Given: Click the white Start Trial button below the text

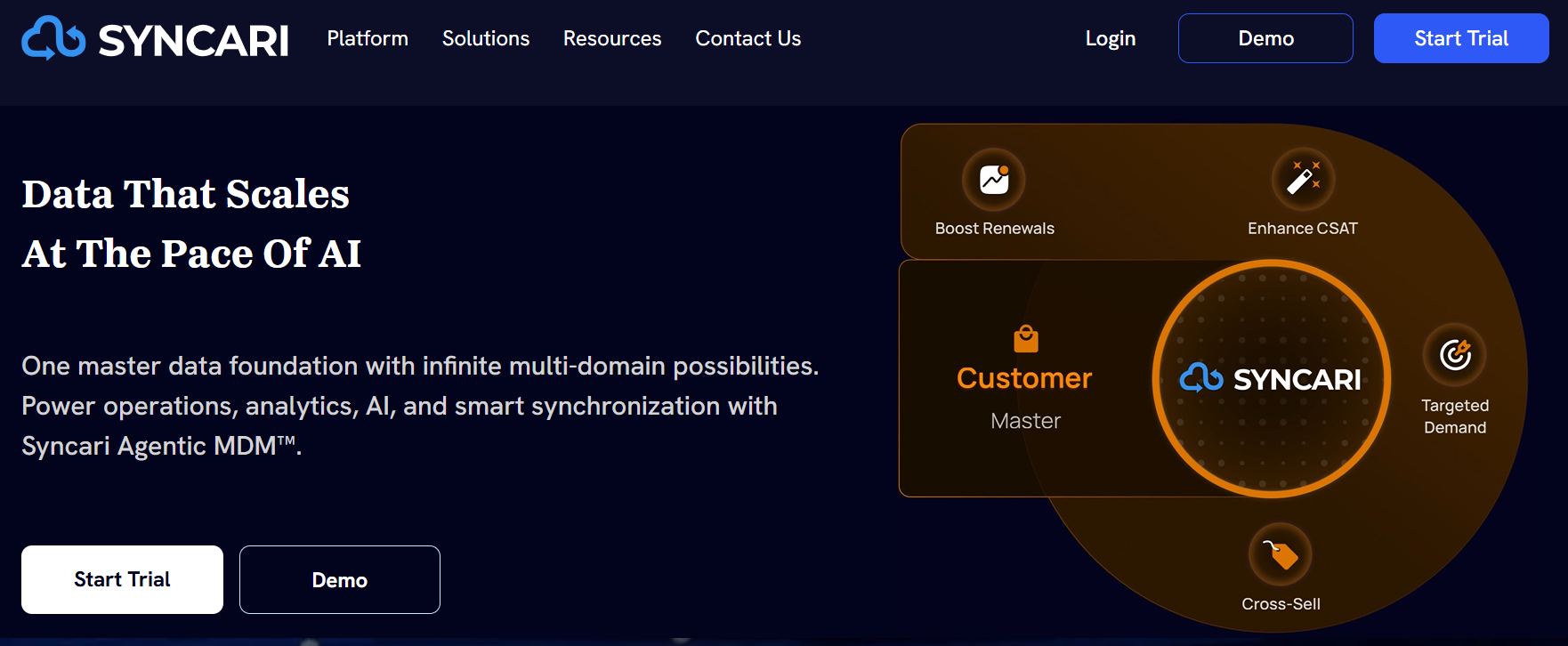Looking at the screenshot, I should [122, 579].
